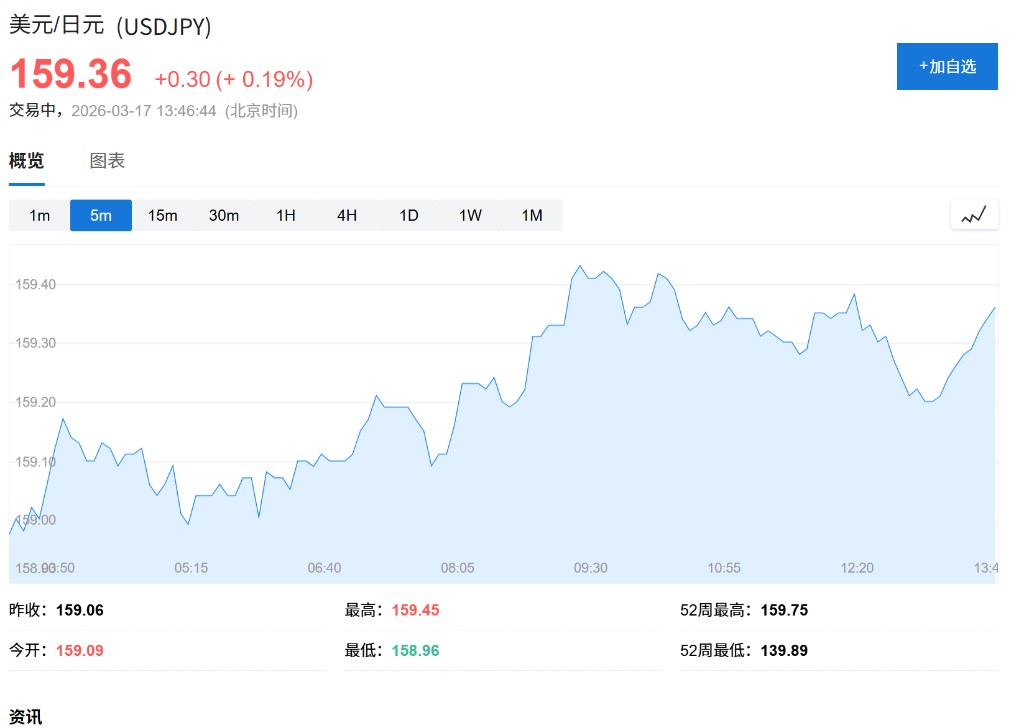Click the 52周最高 value 159.75

tap(784, 610)
